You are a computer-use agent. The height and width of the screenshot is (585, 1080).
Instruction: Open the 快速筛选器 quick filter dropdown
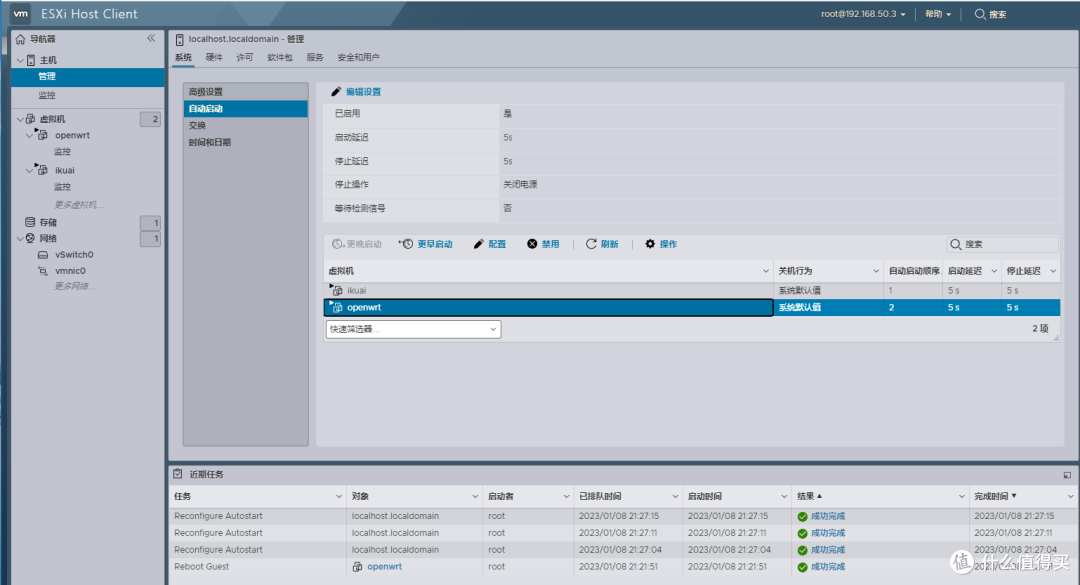(413, 329)
